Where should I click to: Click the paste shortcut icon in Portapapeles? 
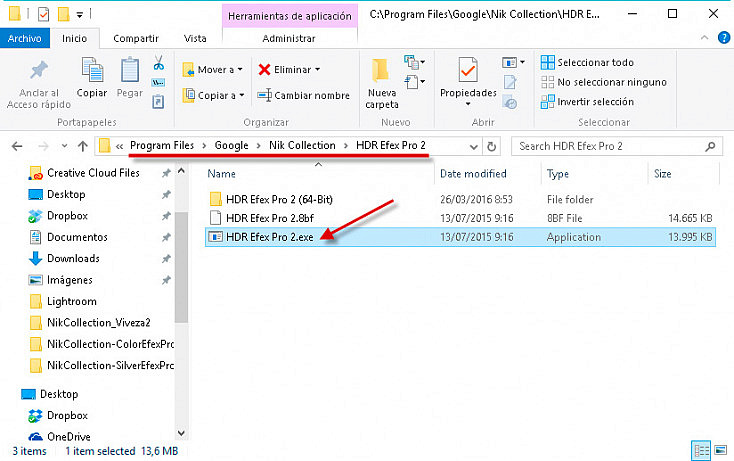coord(158,101)
